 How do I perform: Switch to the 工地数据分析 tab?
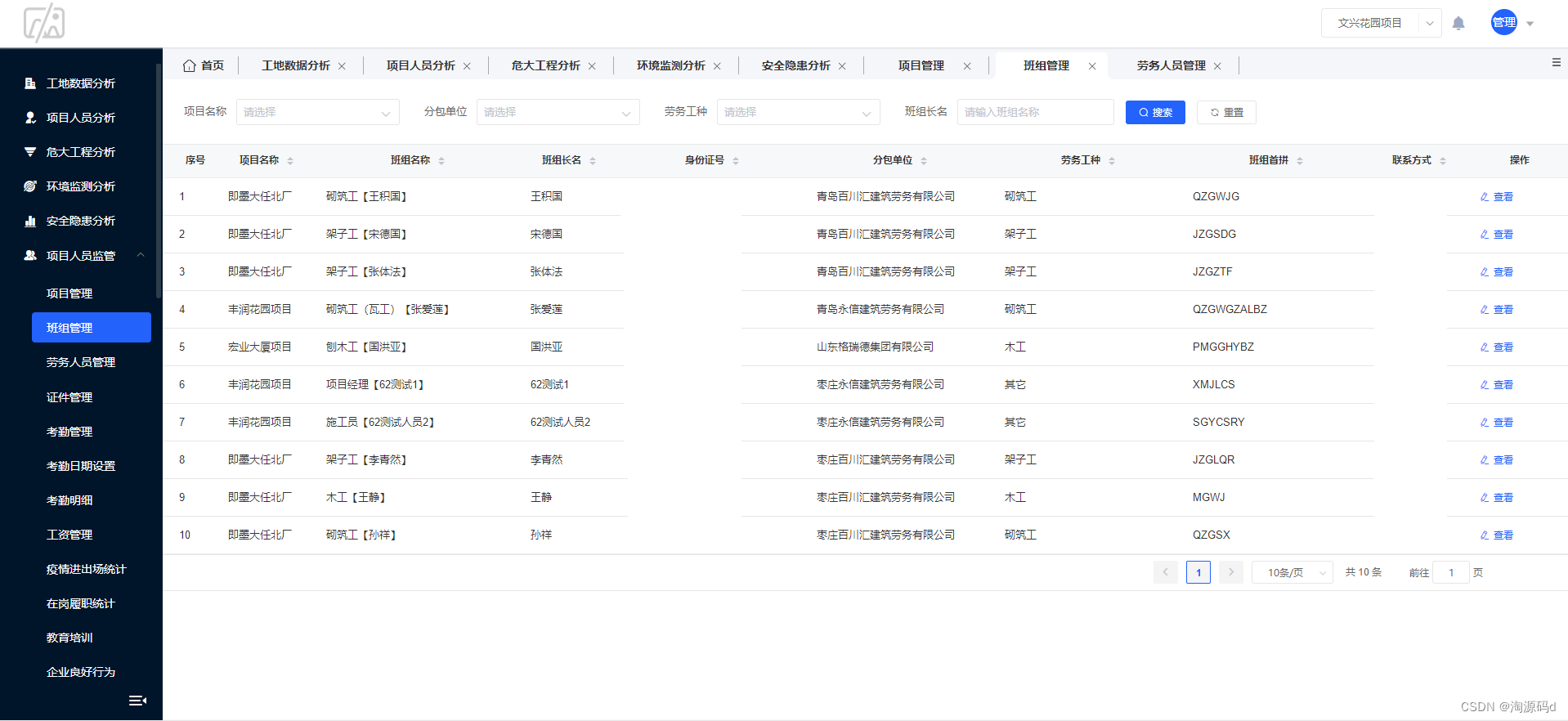coord(296,65)
